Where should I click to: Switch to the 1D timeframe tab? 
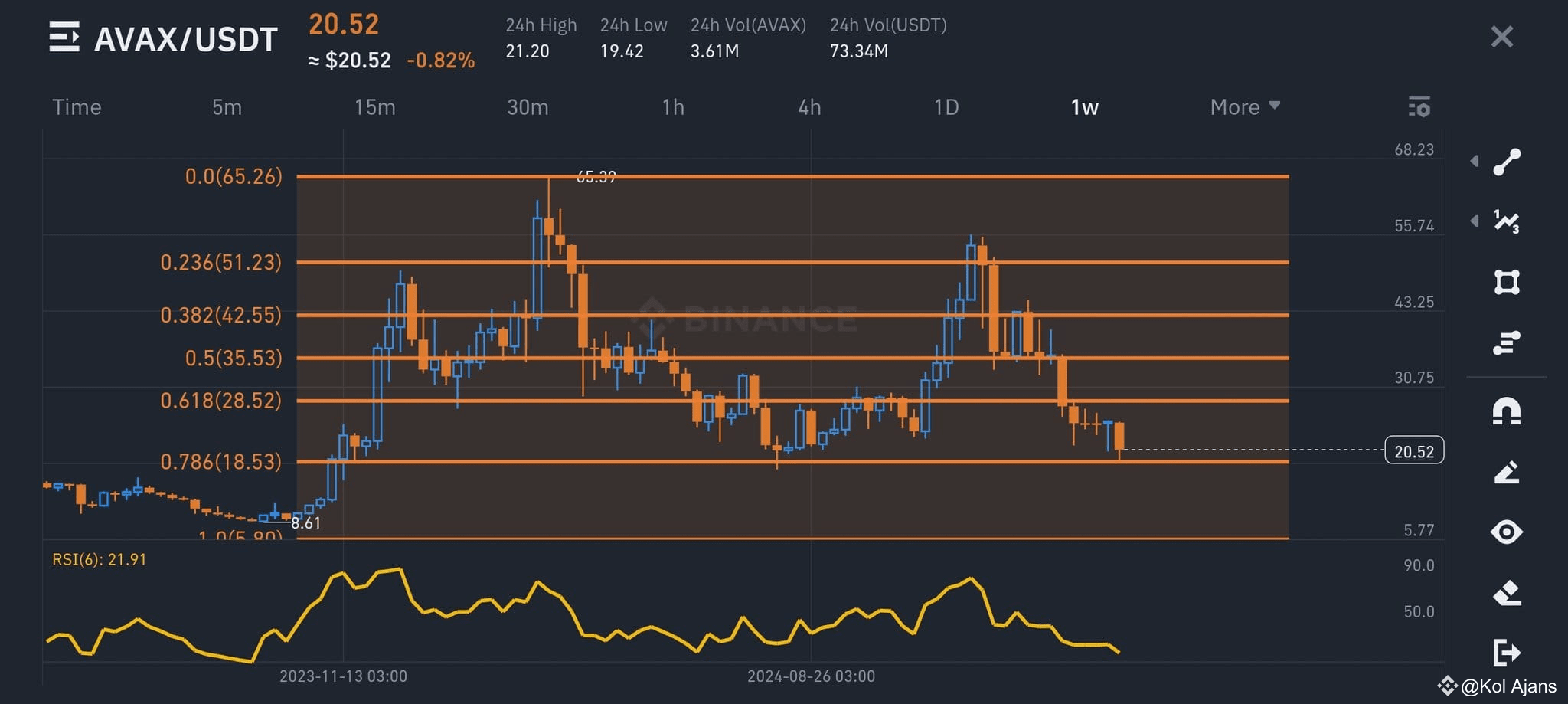(946, 107)
